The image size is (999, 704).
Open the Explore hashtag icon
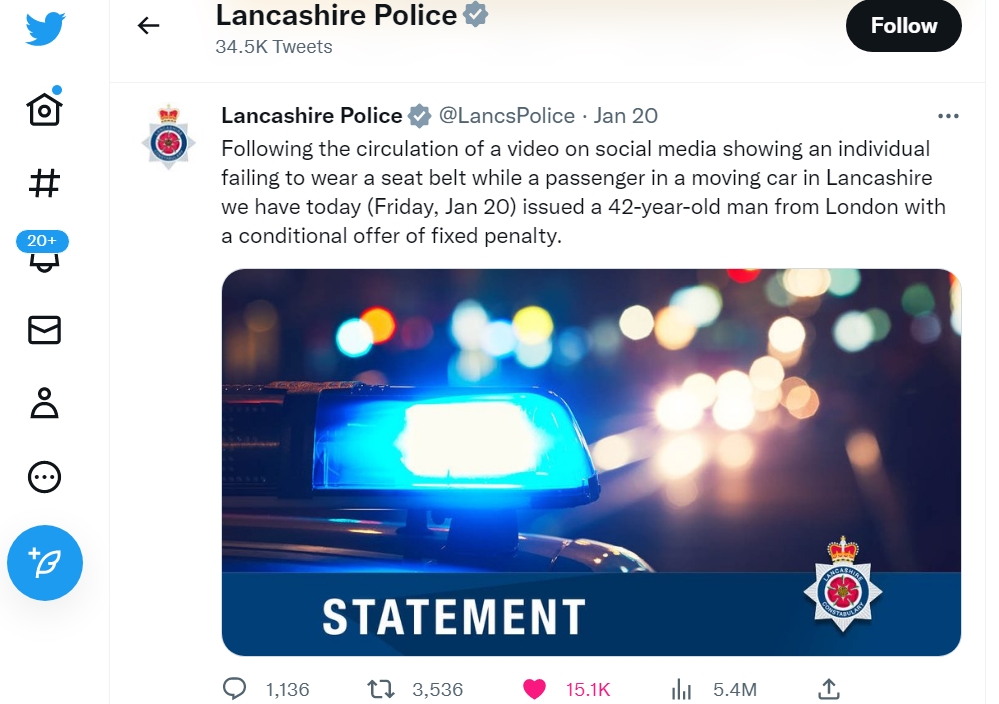[x=45, y=183]
